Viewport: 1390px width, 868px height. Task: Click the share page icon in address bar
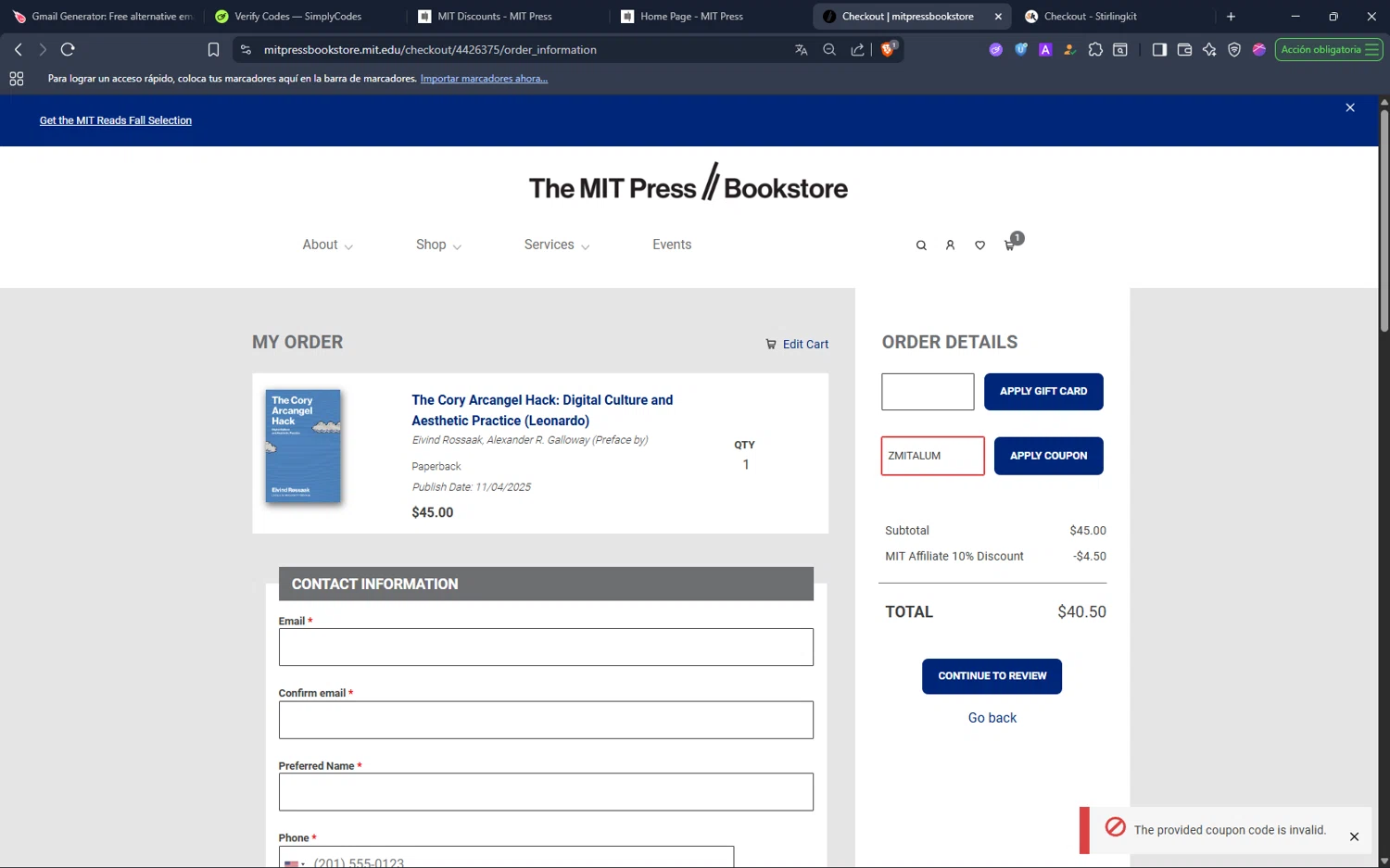click(857, 50)
